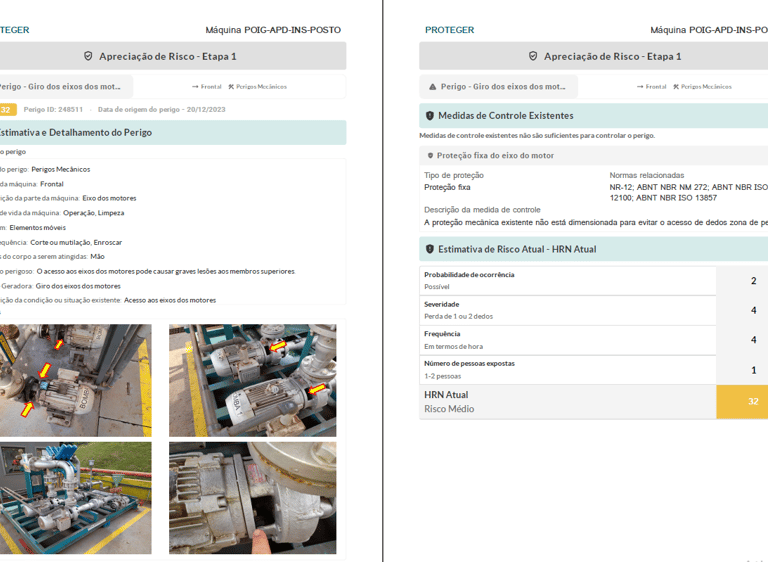The image size is (768, 562).
Task: Click the small shield icon before Proteção fixa do eixo do motor
Action: (x=431, y=155)
